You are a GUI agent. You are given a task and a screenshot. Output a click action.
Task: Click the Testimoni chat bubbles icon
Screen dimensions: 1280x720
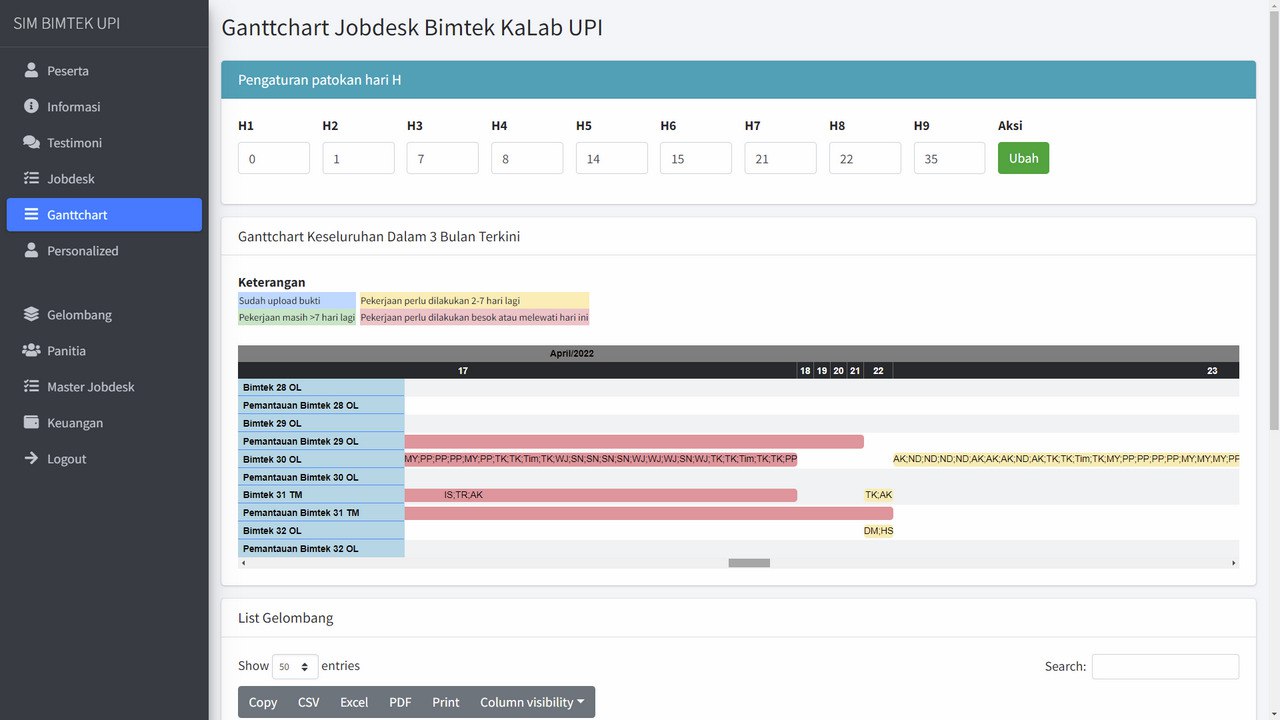31,143
